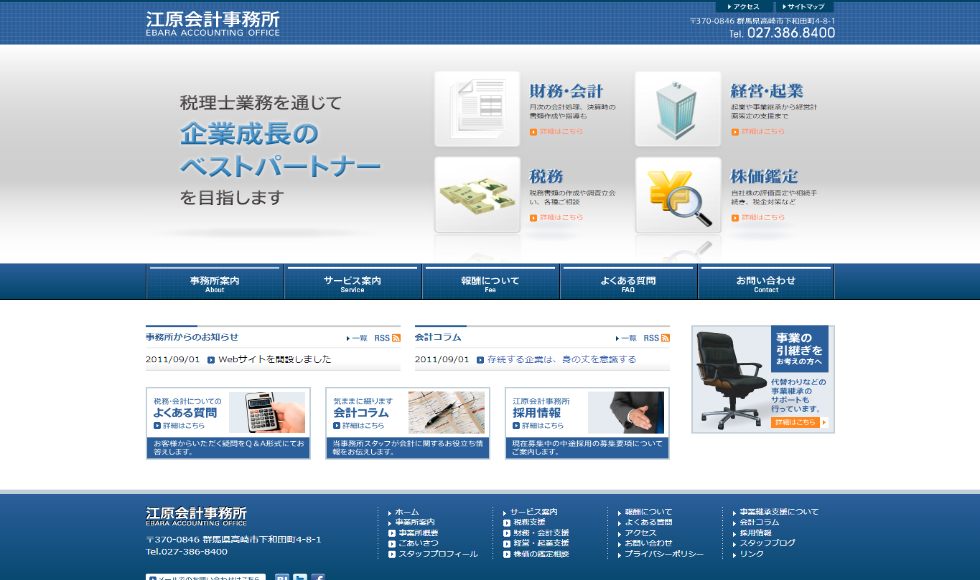Open RSS feed icon for 会計コラム
980x580 pixels.
664,338
